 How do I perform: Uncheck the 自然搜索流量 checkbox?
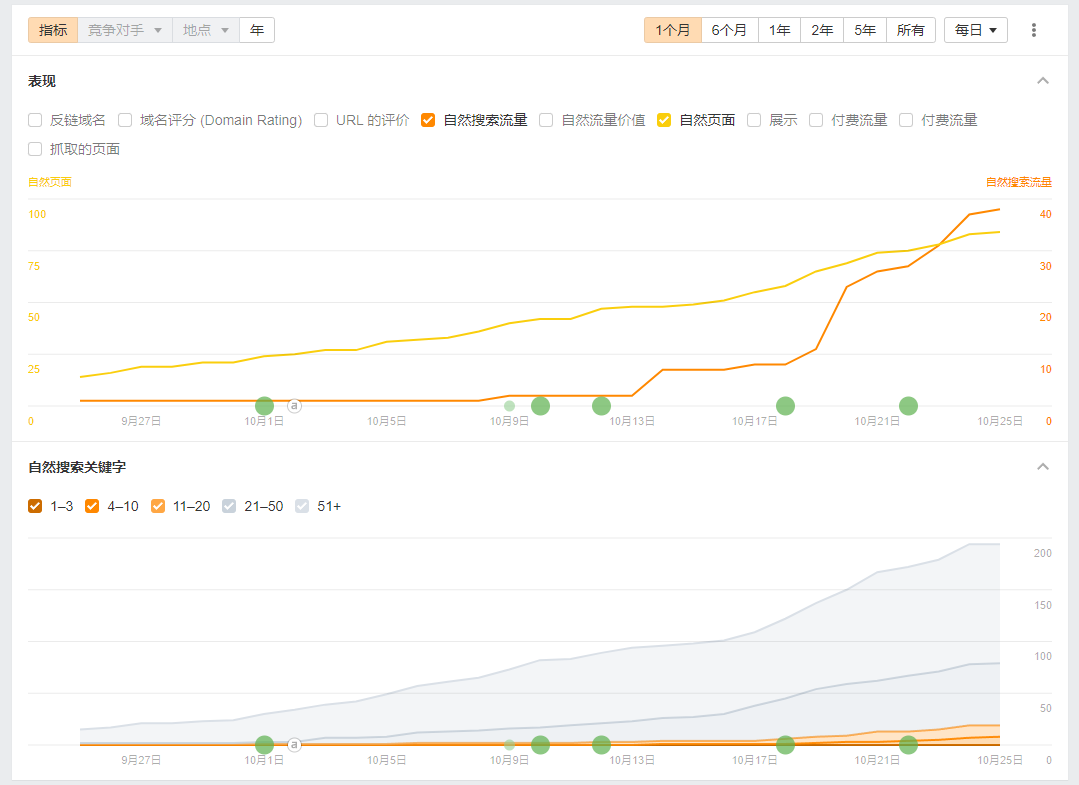tap(428, 120)
